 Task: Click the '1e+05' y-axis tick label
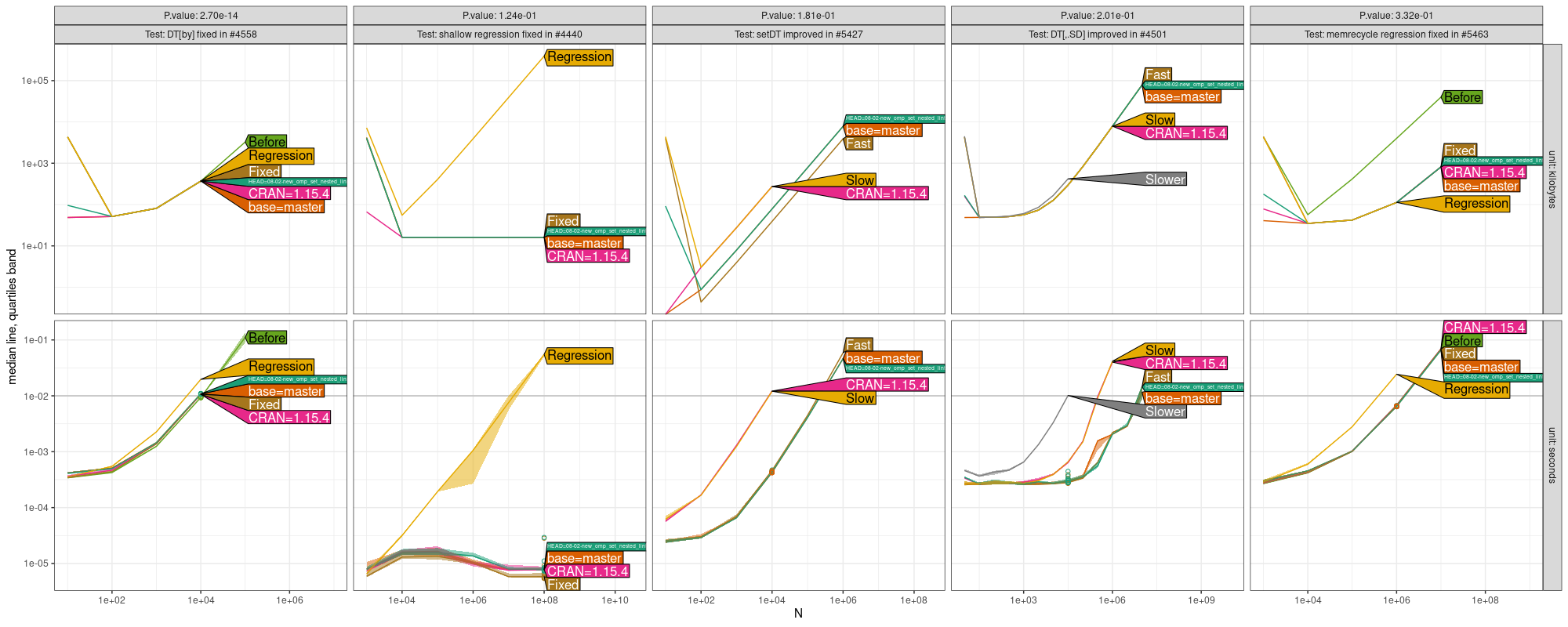[x=35, y=81]
